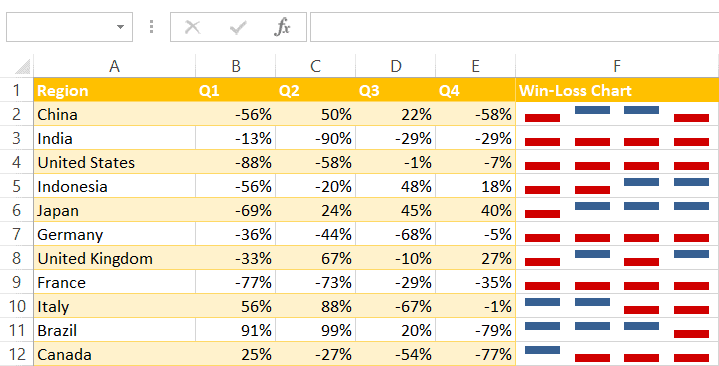Image resolution: width=719 pixels, height=366 pixels.
Task: Select column F header
Action: [x=617, y=66]
